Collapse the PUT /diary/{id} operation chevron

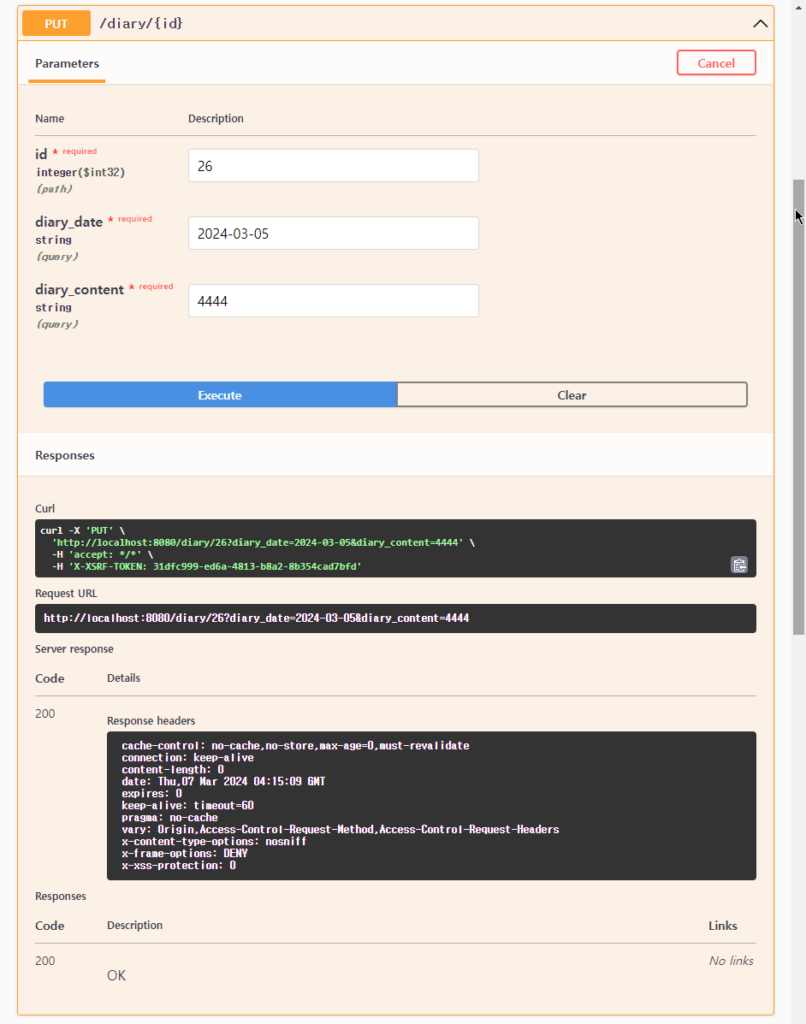coord(760,24)
